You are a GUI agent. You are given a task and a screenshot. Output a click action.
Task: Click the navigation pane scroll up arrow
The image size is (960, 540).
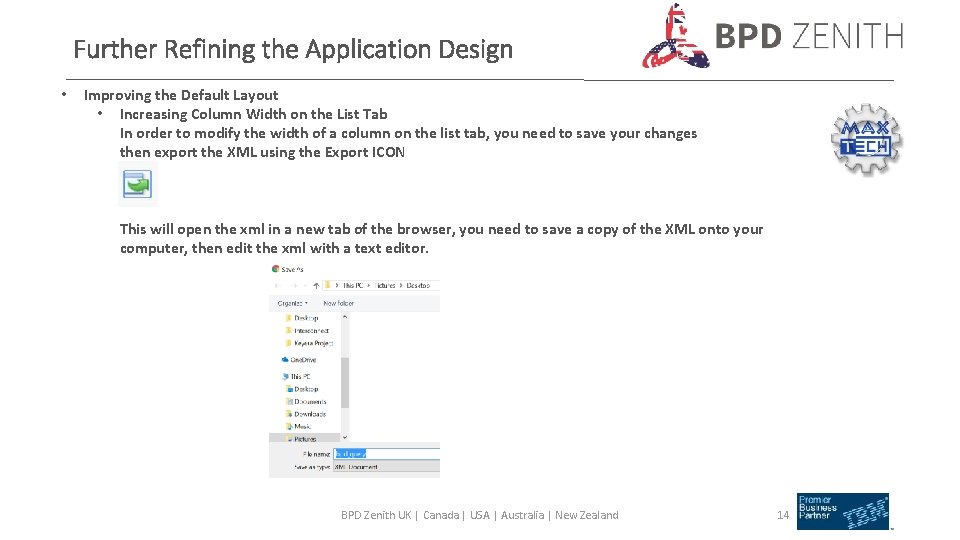pyautogui.click(x=345, y=317)
